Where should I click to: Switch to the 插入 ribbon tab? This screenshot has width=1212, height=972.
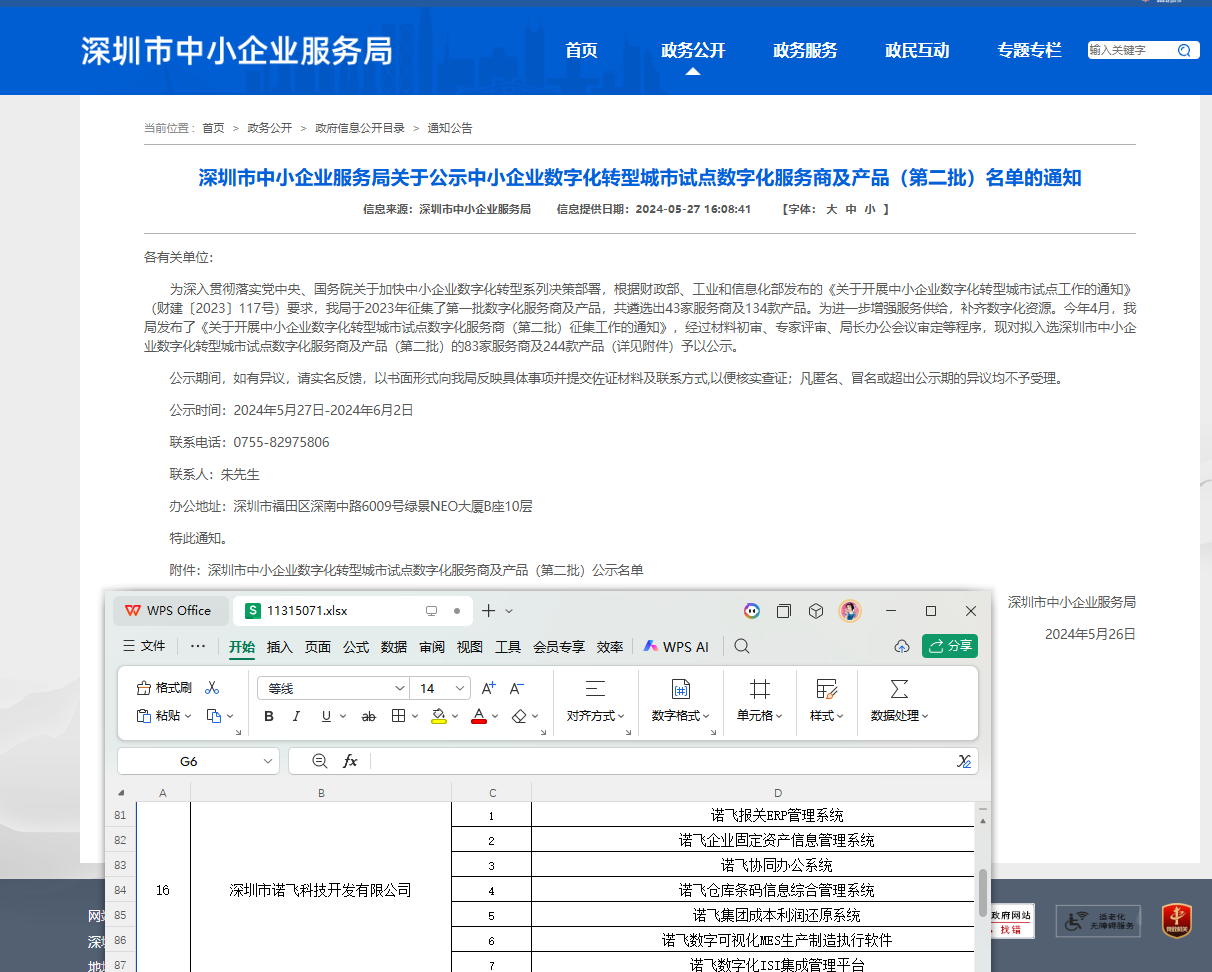click(x=280, y=647)
